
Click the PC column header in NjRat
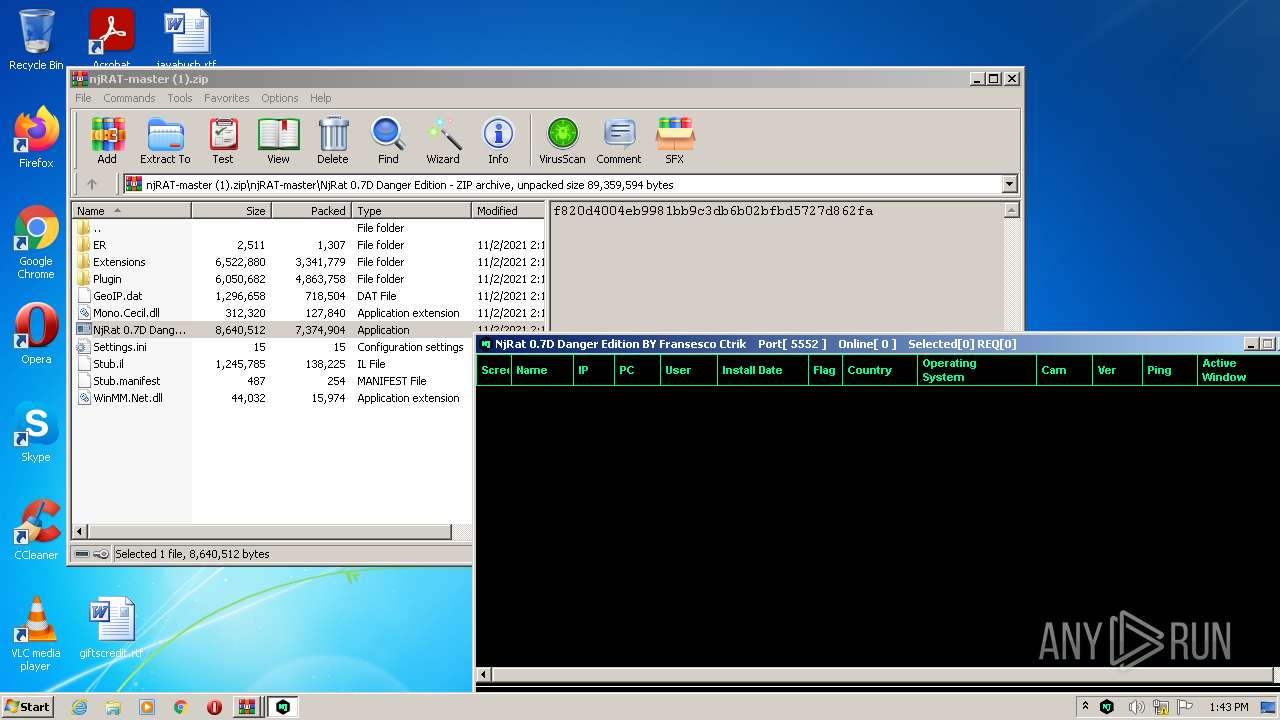637,370
